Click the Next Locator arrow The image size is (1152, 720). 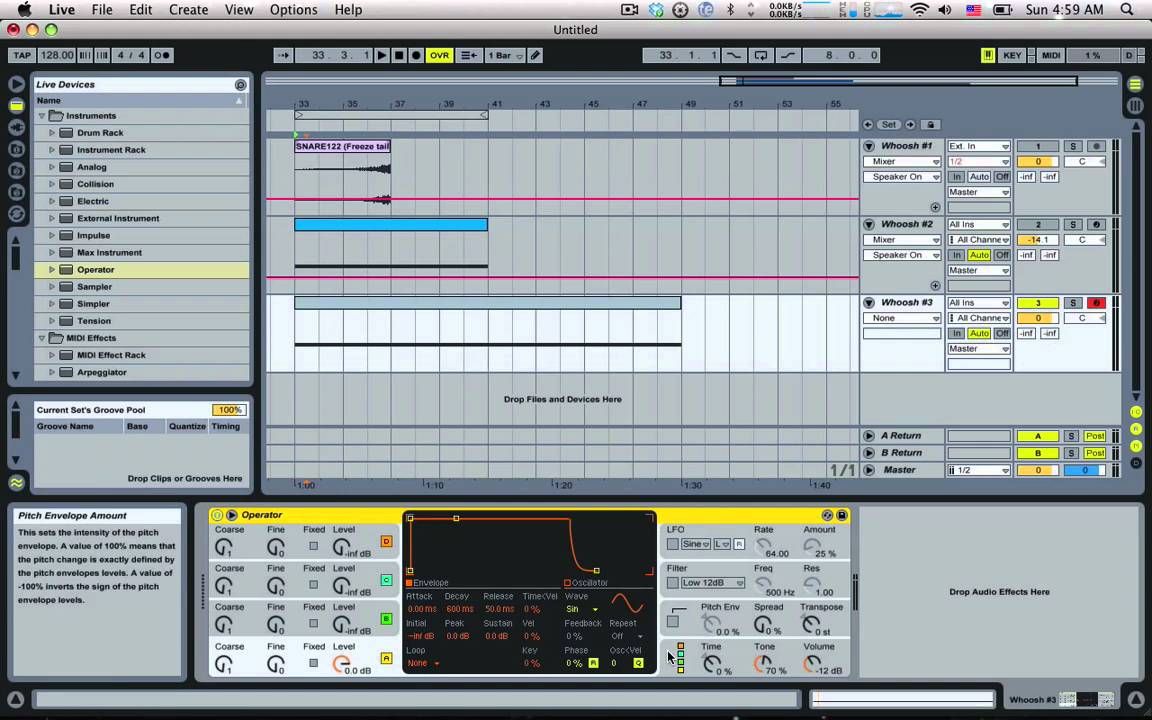tap(910, 125)
